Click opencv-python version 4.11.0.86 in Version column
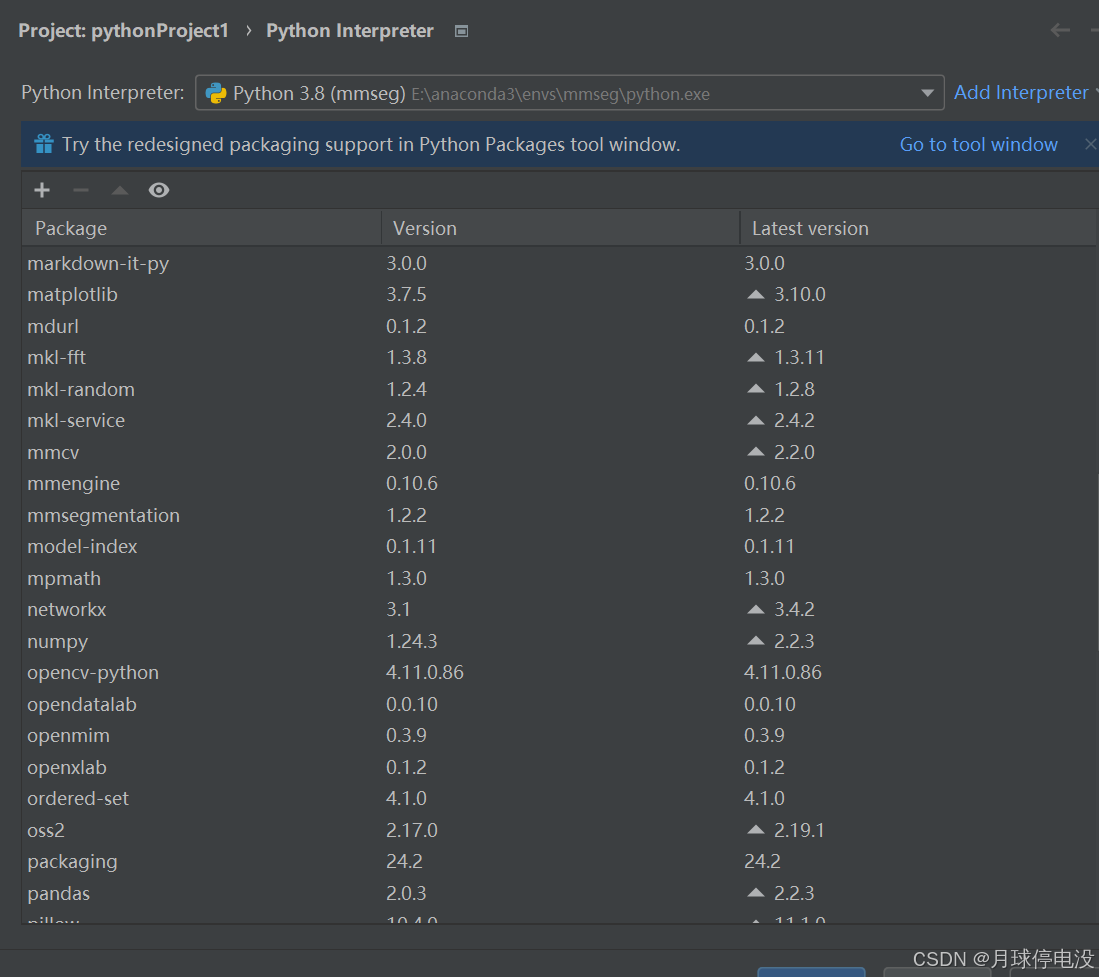This screenshot has width=1099, height=977. pos(425,672)
